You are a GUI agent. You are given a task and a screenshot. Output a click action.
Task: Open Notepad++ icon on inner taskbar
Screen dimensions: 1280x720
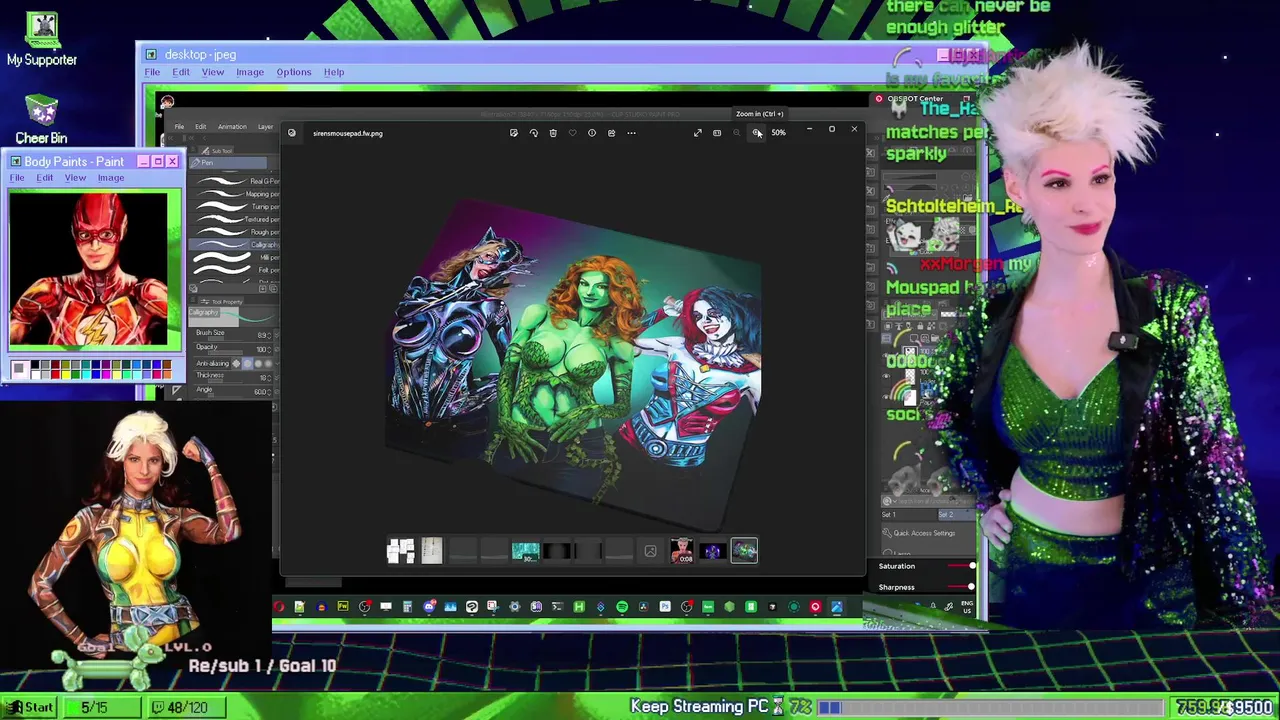point(300,607)
